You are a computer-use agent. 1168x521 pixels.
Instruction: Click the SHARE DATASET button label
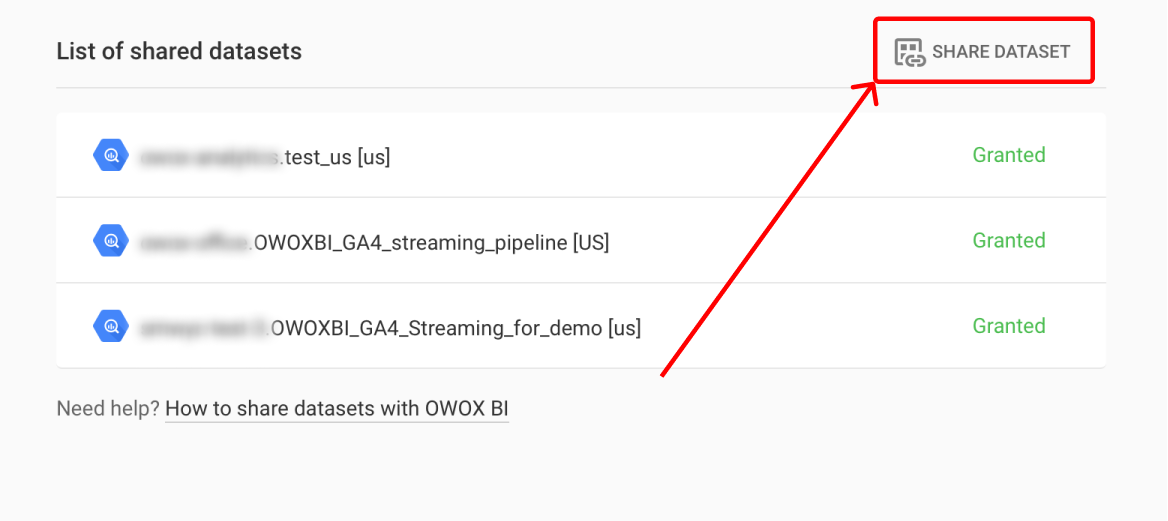point(1001,52)
